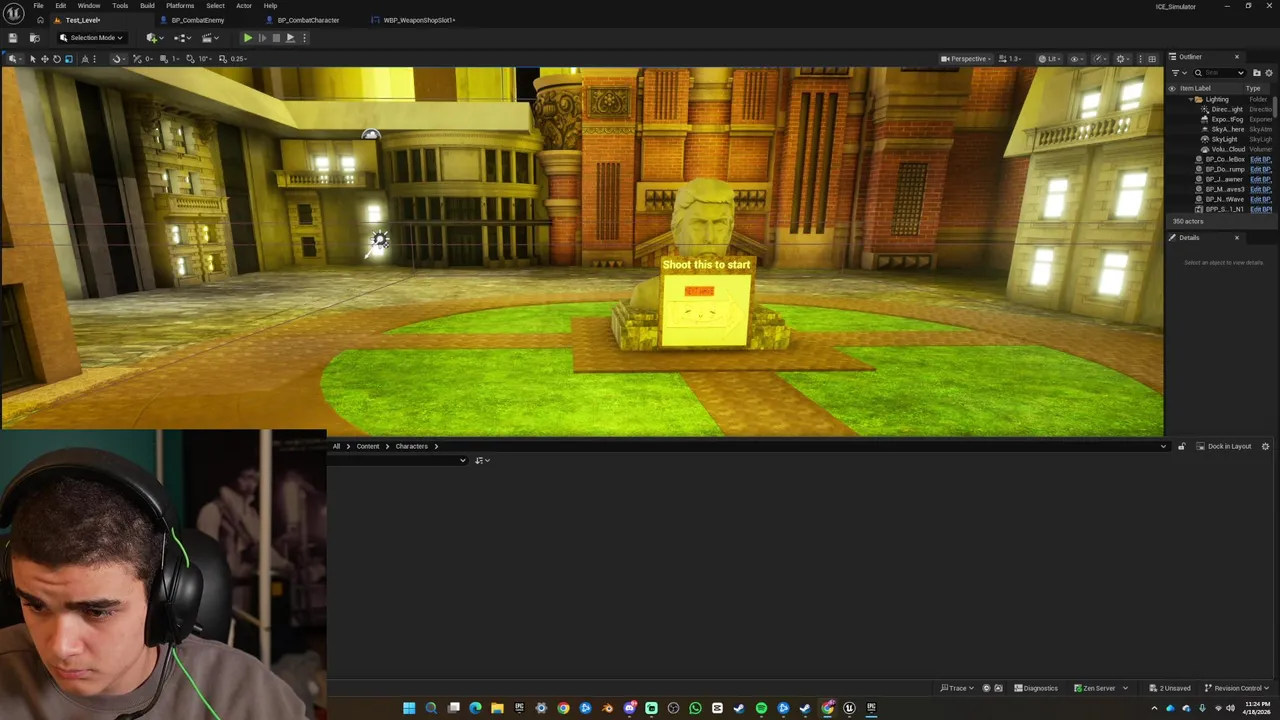Click Dock in Layout button
This screenshot has height=720, width=1280.
pos(1223,446)
